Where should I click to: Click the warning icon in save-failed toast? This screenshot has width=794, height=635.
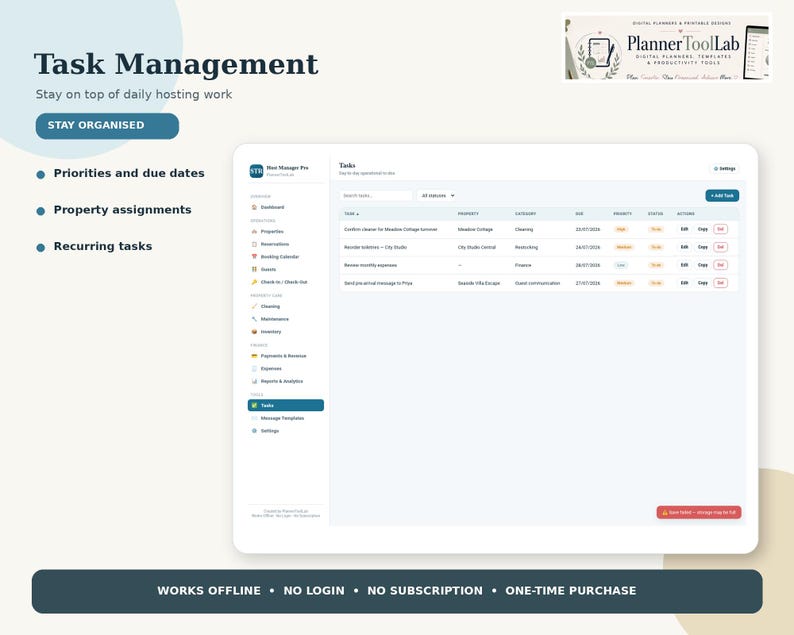pyautogui.click(x=665, y=512)
